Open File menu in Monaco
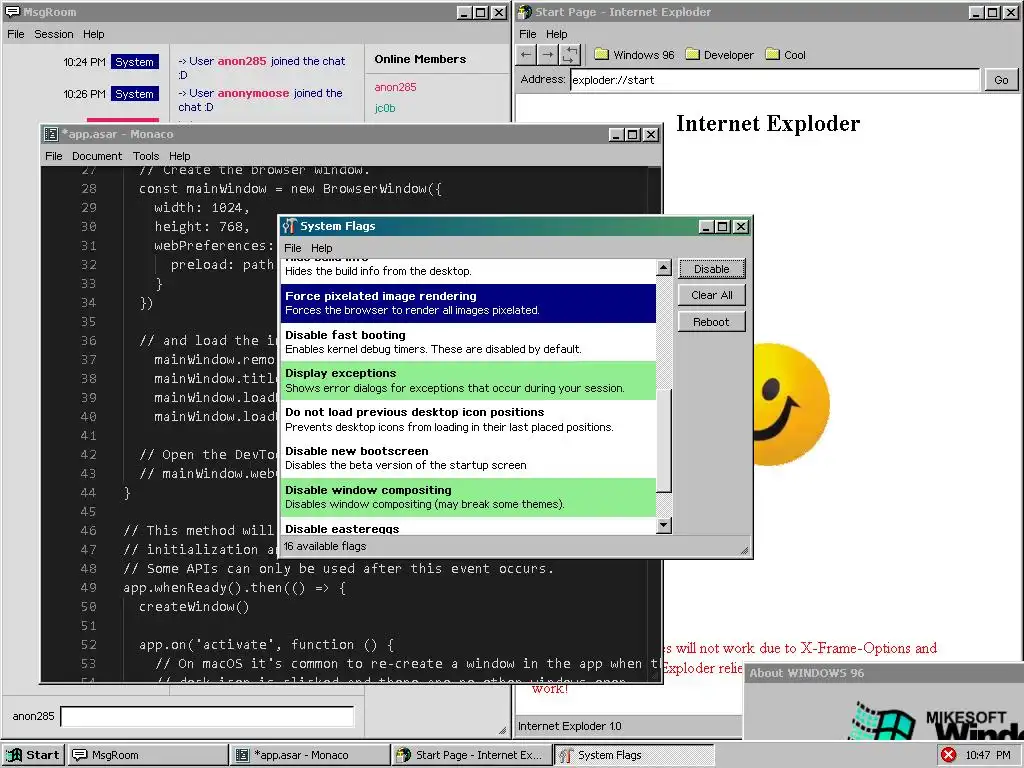The width and height of the screenshot is (1024, 768). (54, 156)
